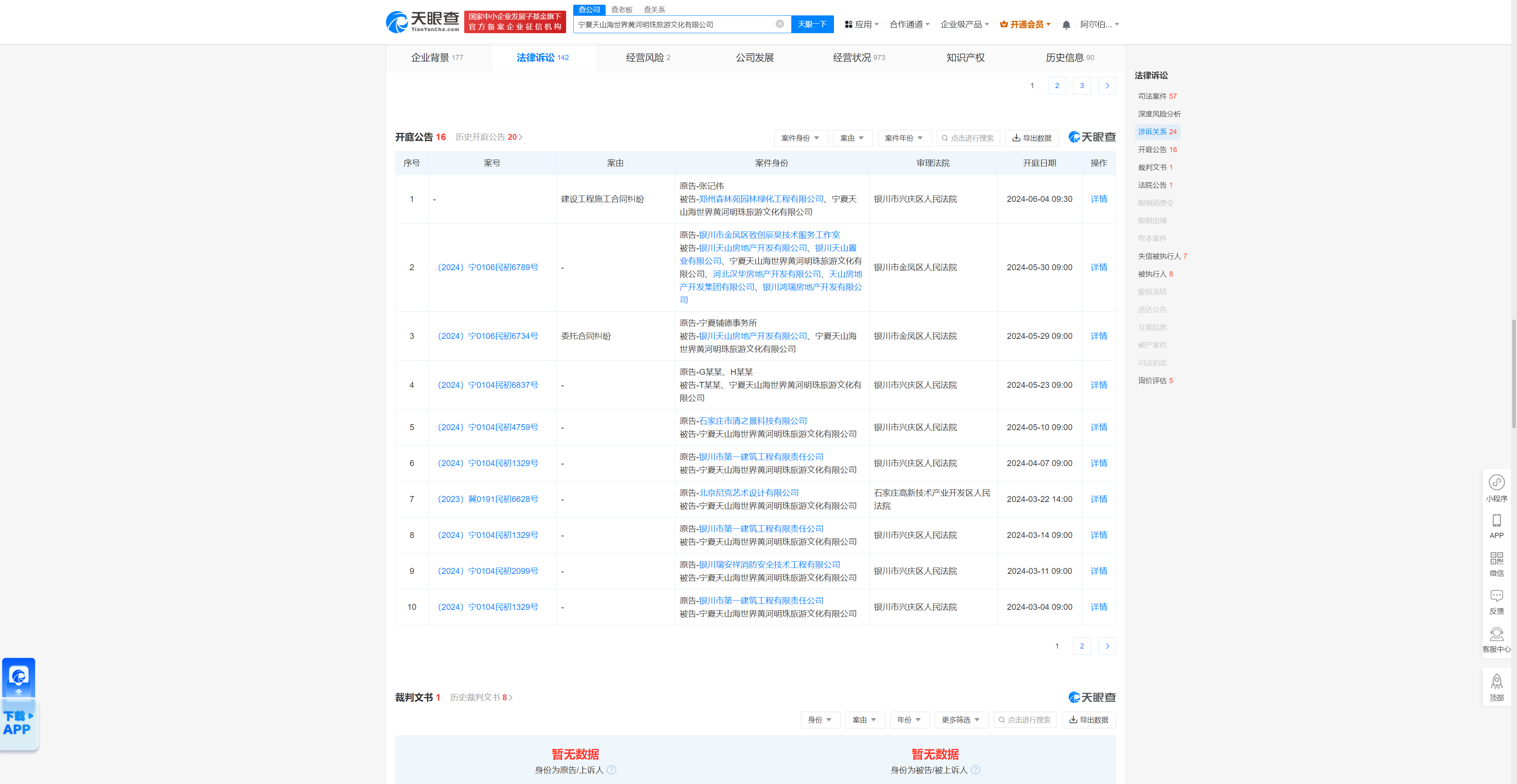Open the 案件身份 filter dropdown

pos(801,138)
